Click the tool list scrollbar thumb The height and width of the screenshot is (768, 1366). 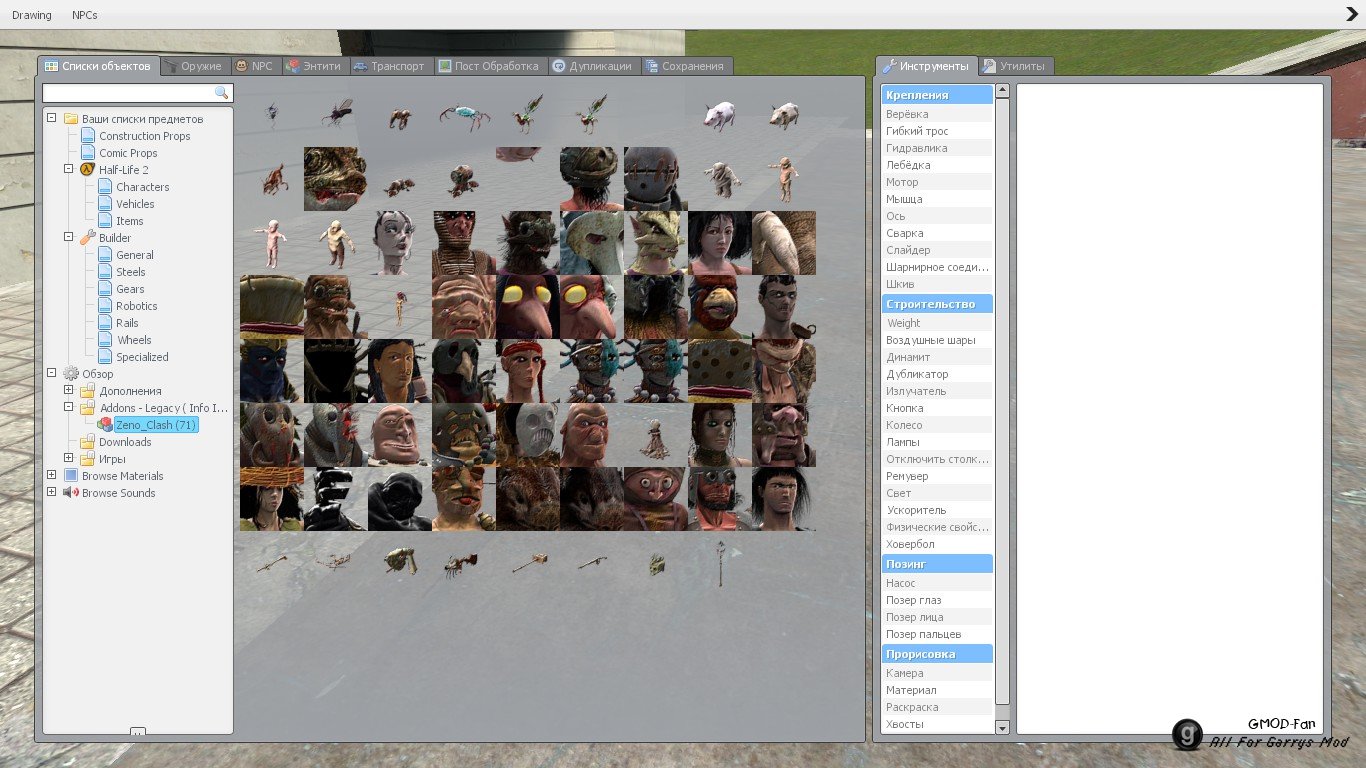1003,400
